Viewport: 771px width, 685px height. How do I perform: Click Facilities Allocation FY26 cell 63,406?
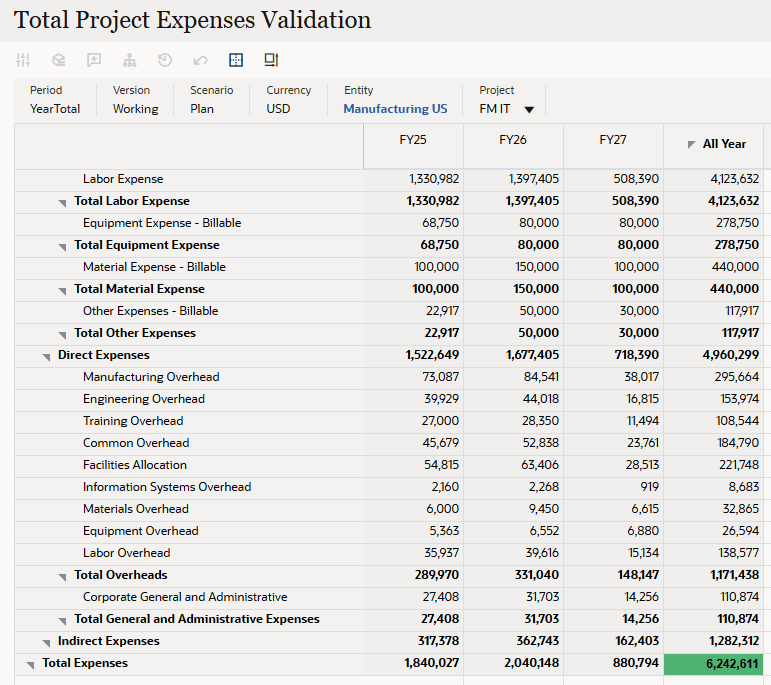pos(513,465)
